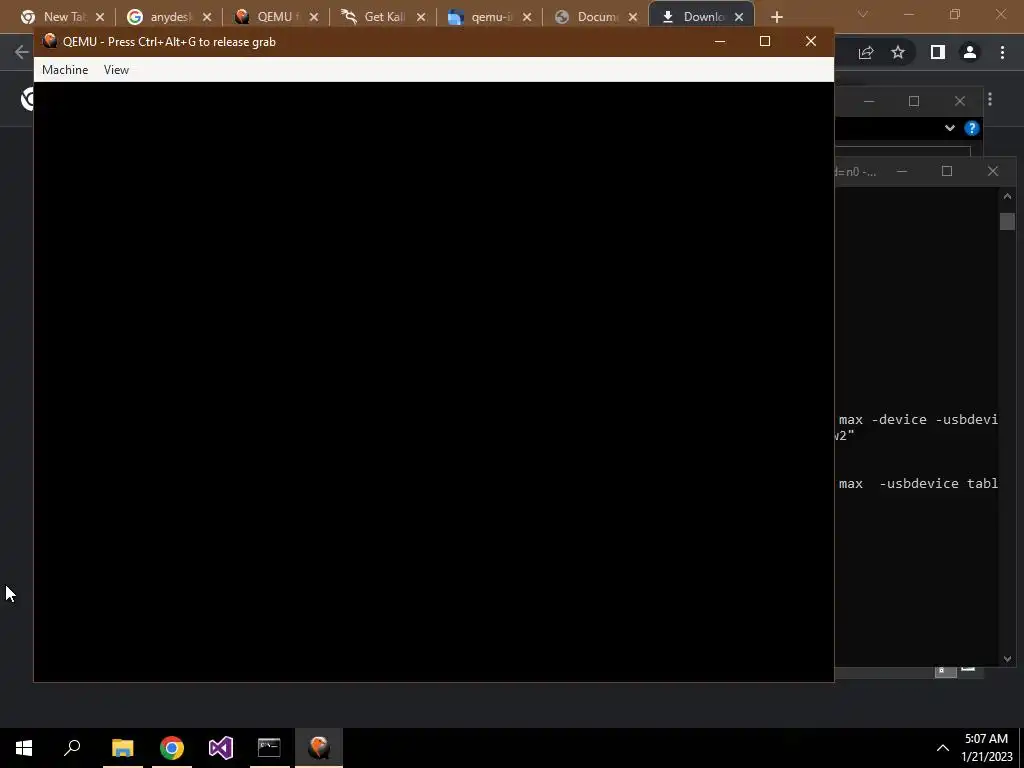Minimize the command prompt window

click(902, 172)
